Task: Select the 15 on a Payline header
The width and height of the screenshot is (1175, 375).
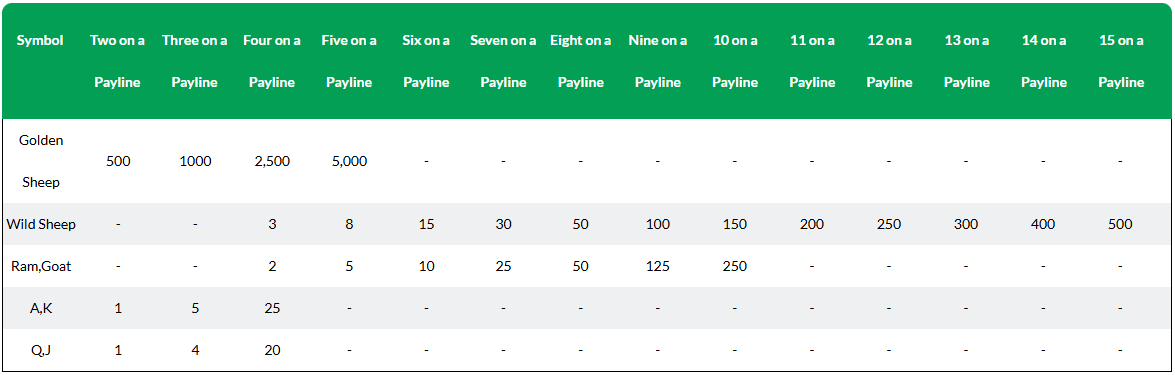Action: click(1121, 62)
